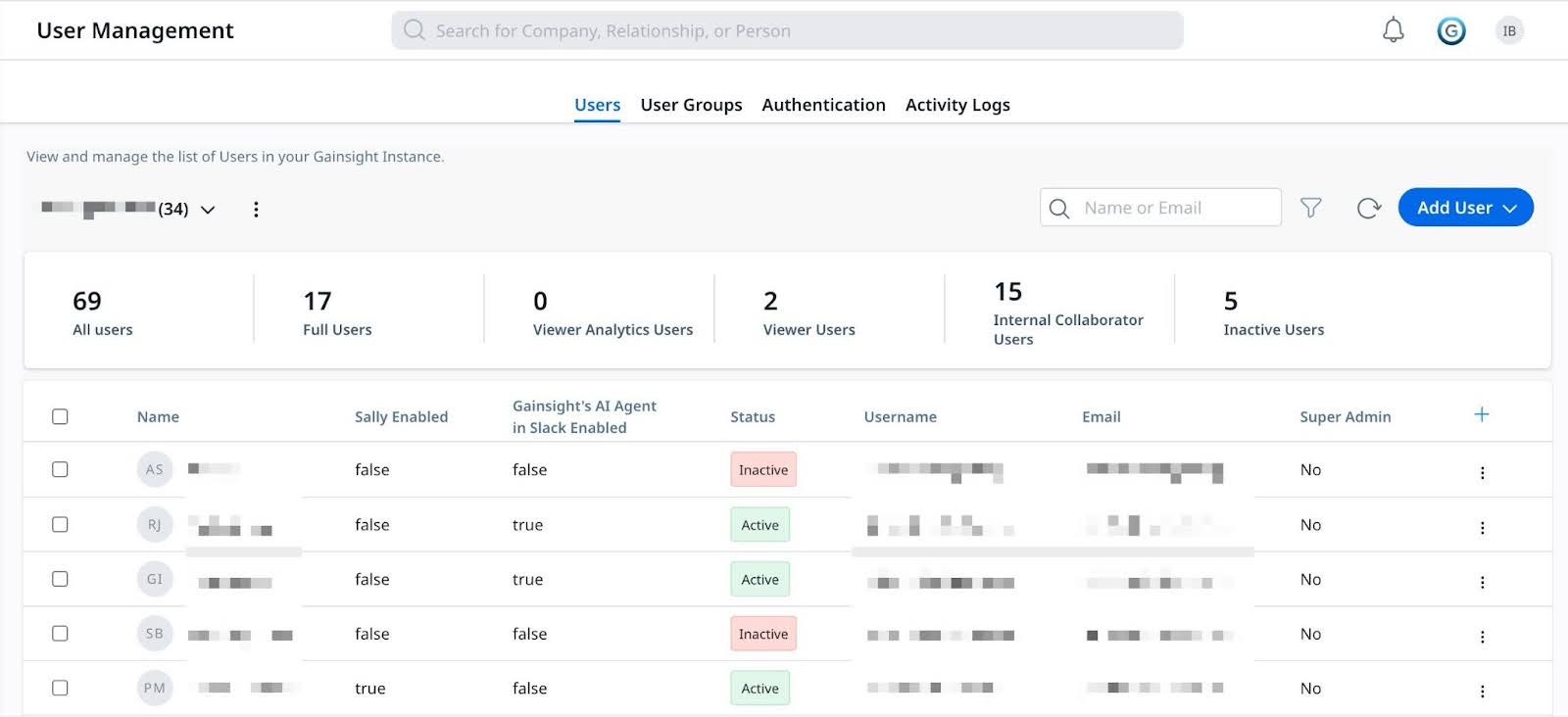1568x717 pixels.
Task: Click the Active status badge for GI
Action: coord(759,579)
